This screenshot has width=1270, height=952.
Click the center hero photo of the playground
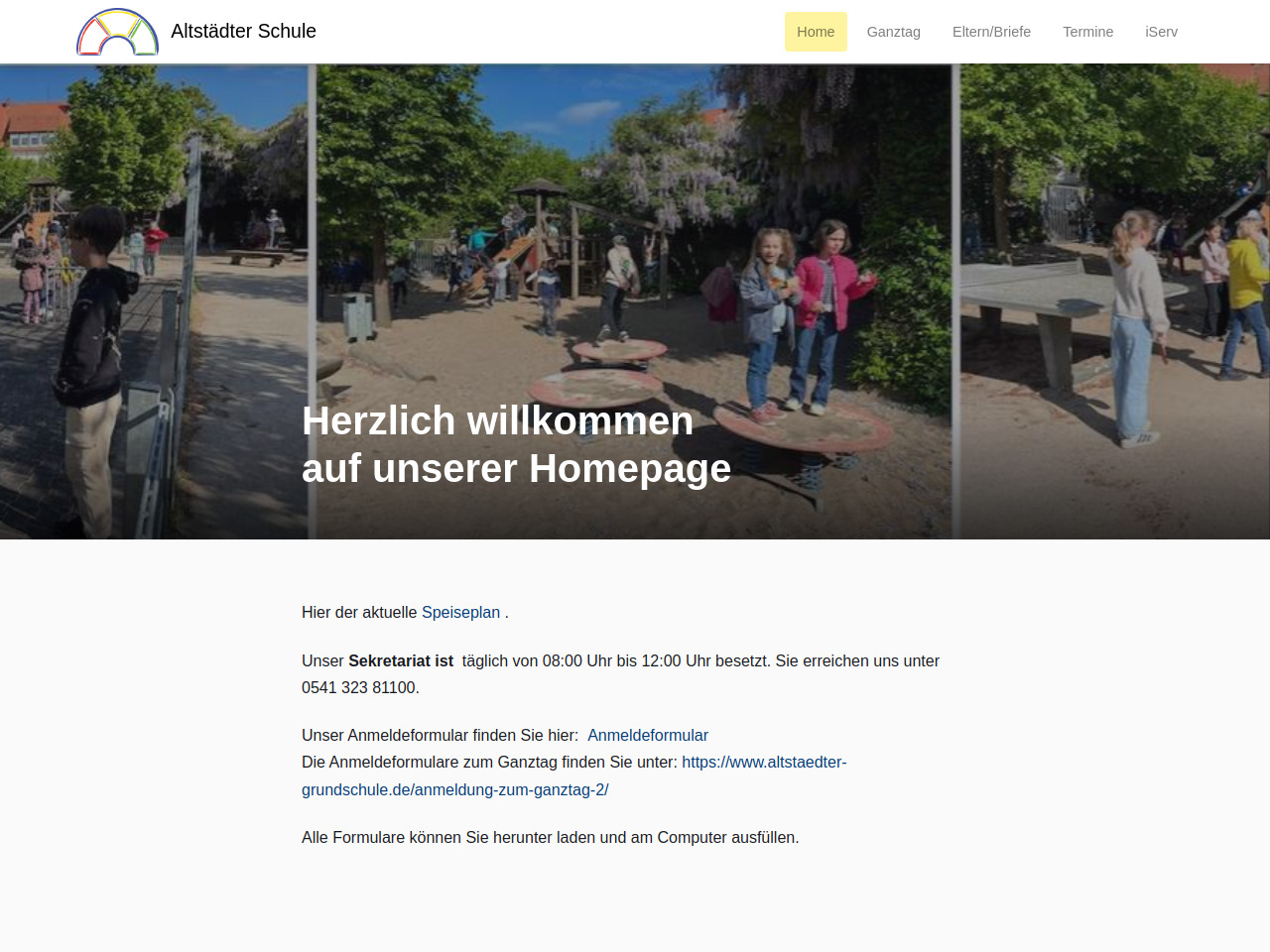635,301
